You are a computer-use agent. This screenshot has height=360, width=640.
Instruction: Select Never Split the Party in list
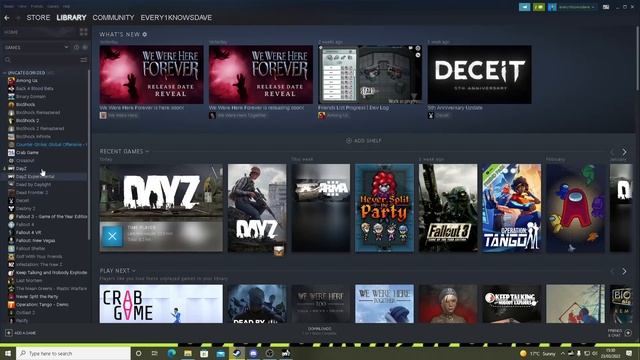37,296
